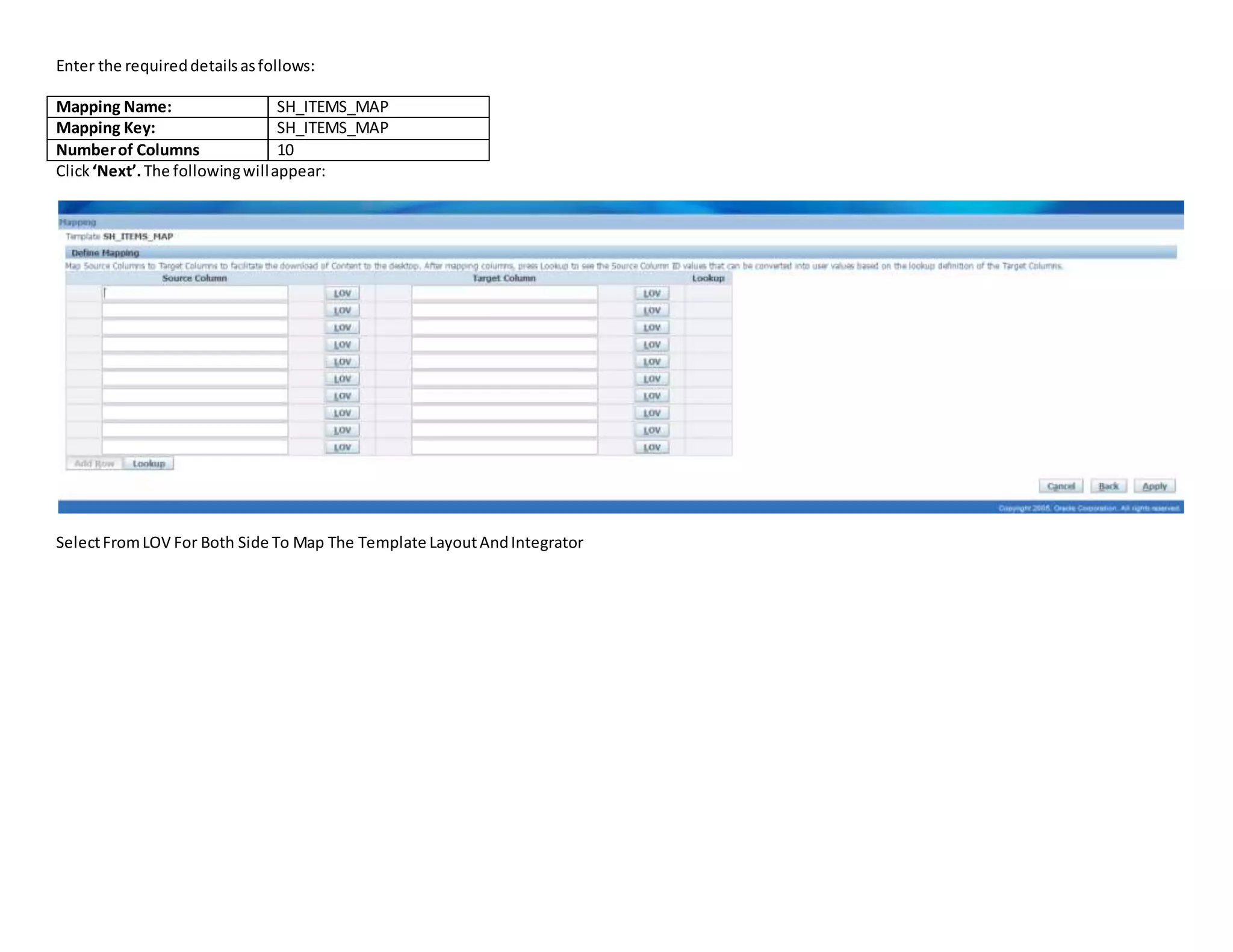Click the tenth Target Column input field
The width and height of the screenshot is (1233, 952).
click(x=505, y=447)
